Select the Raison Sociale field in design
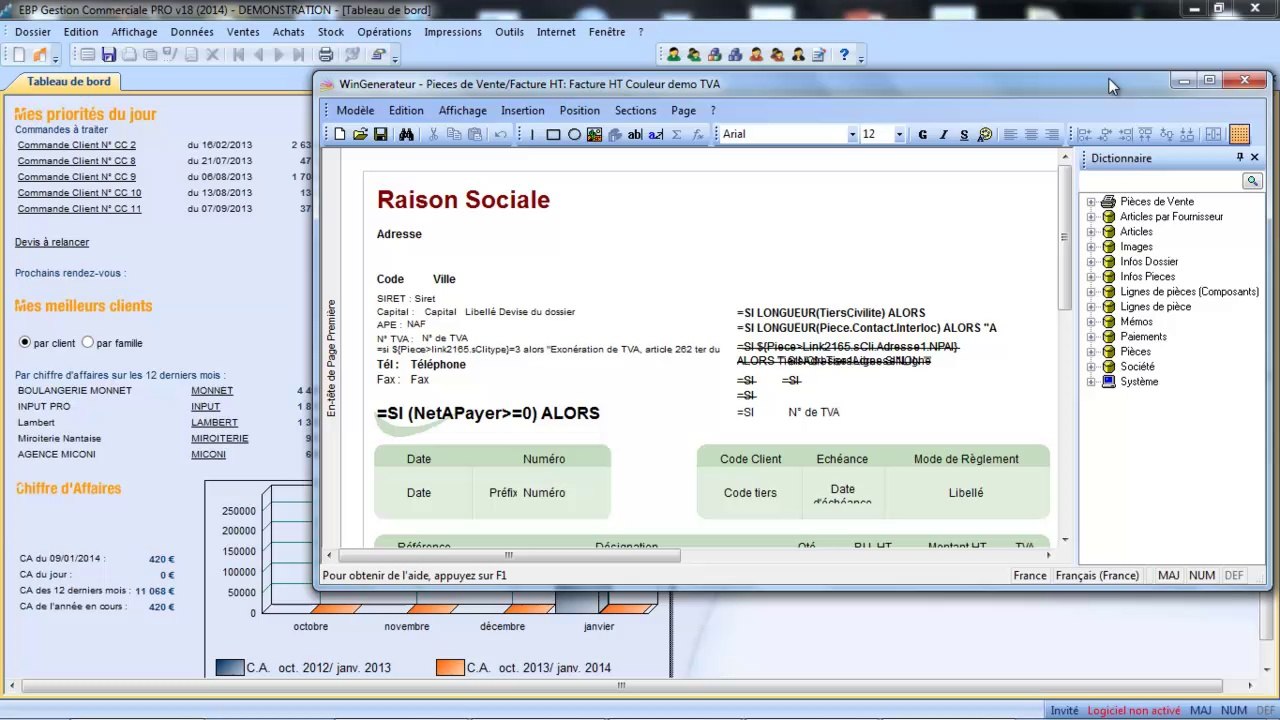This screenshot has width=1280, height=720. point(463,200)
